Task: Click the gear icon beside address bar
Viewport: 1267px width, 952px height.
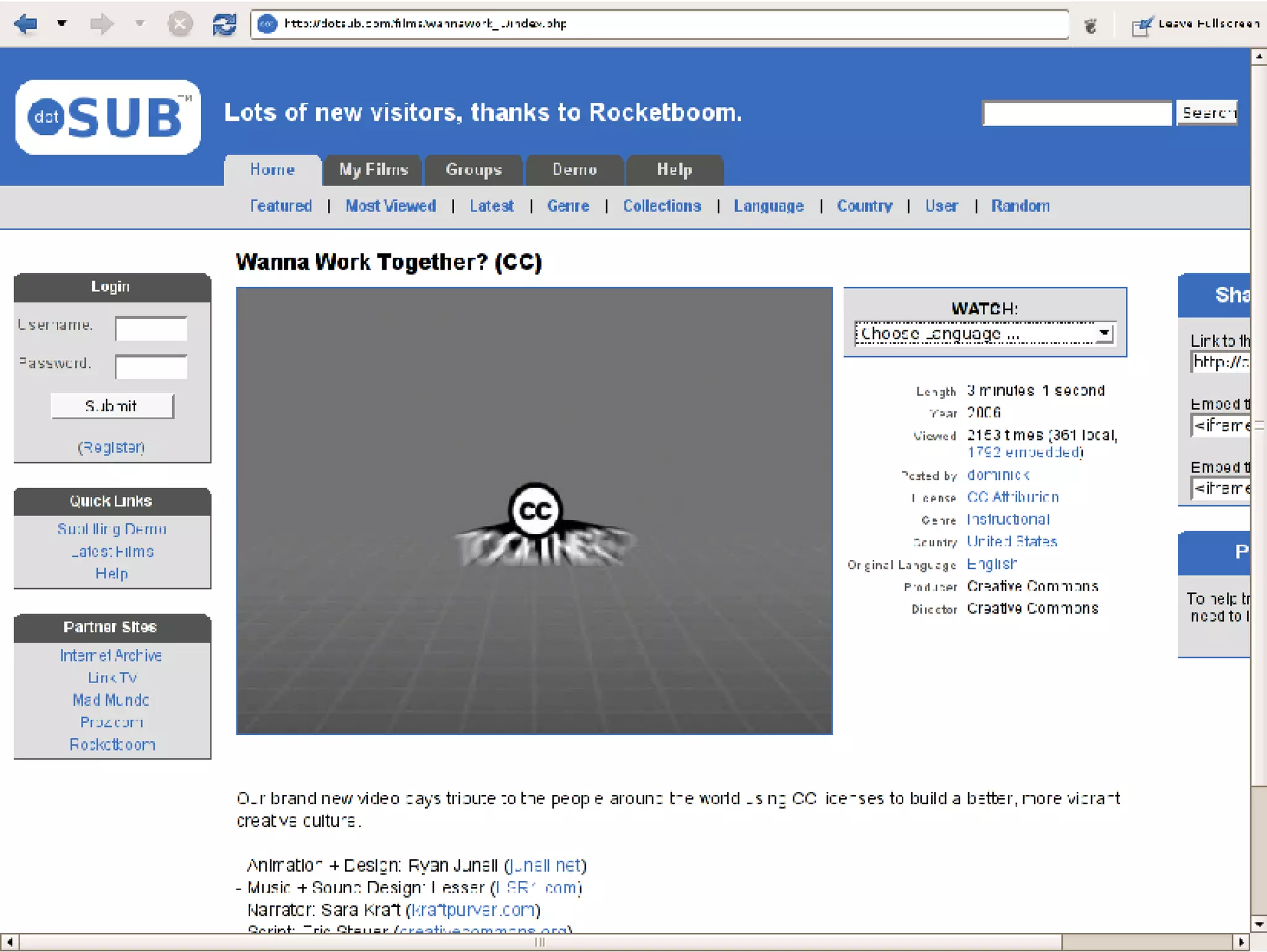Action: pyautogui.click(x=1091, y=25)
